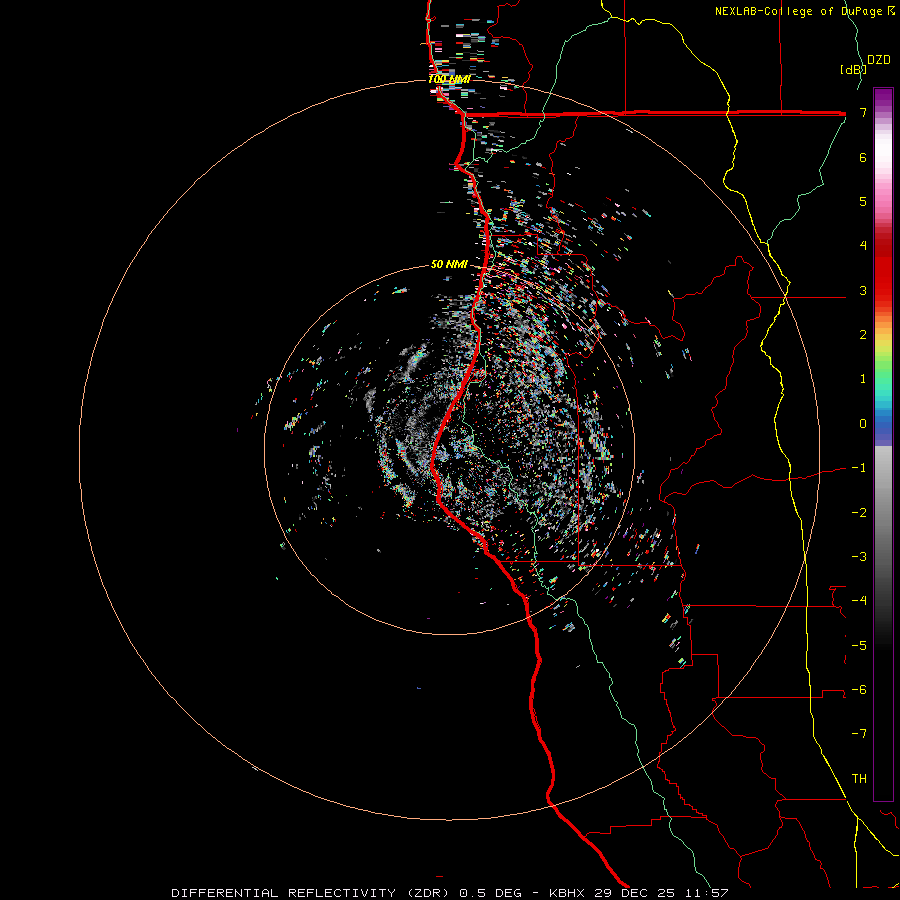This screenshot has height=900, width=900.
Task: Click the -2 value on the color scale
Action: [x=859, y=513]
